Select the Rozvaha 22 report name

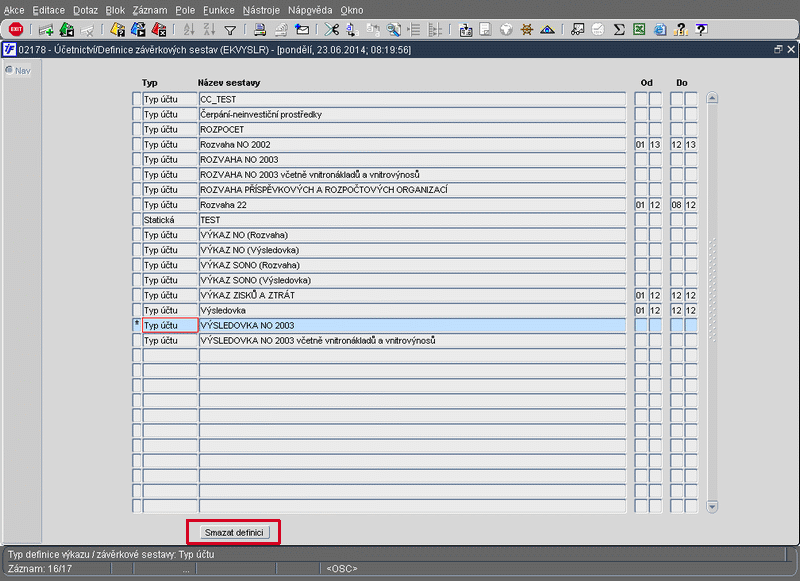[x=412, y=205]
